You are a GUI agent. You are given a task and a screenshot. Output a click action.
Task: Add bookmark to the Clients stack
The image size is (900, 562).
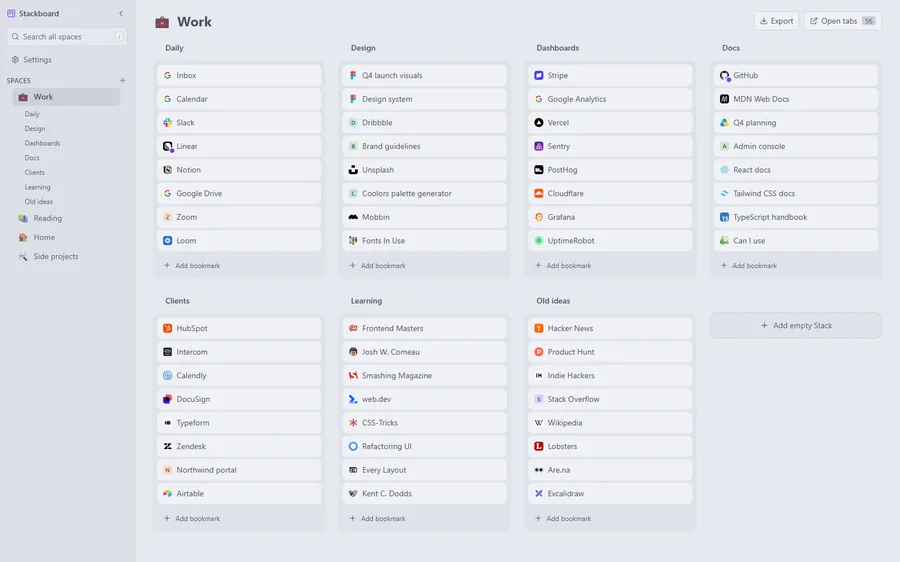tap(192, 518)
